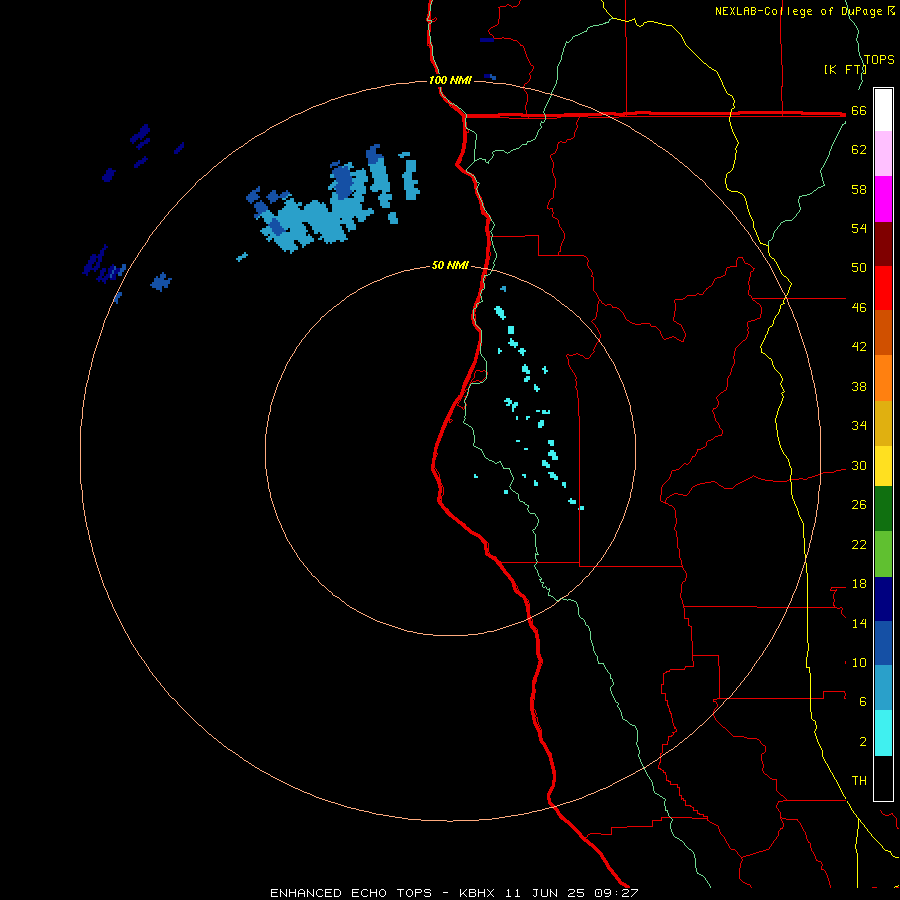Click legend value "62"

859,150
